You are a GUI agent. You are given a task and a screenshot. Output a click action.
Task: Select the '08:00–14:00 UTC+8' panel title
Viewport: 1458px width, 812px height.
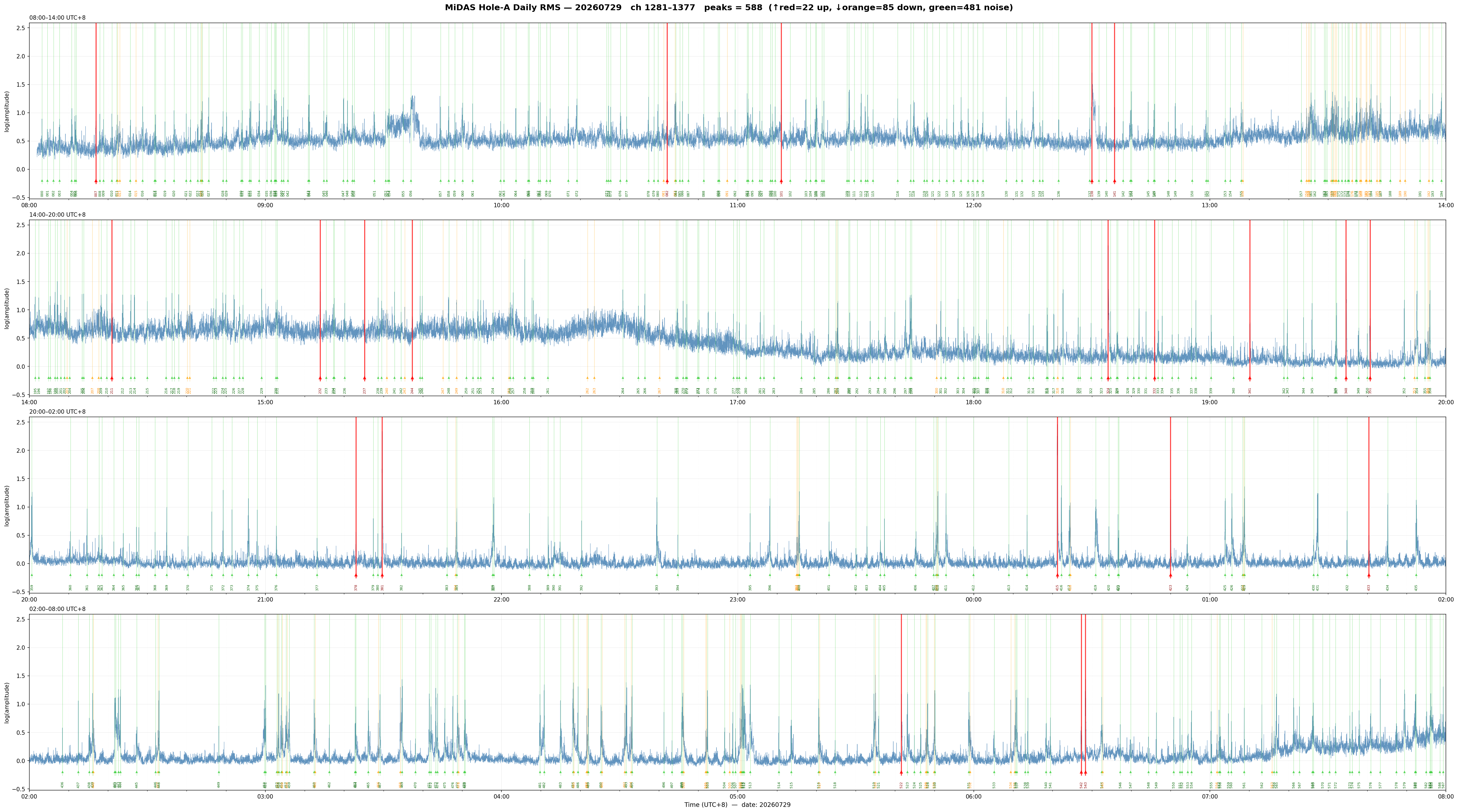point(58,17)
